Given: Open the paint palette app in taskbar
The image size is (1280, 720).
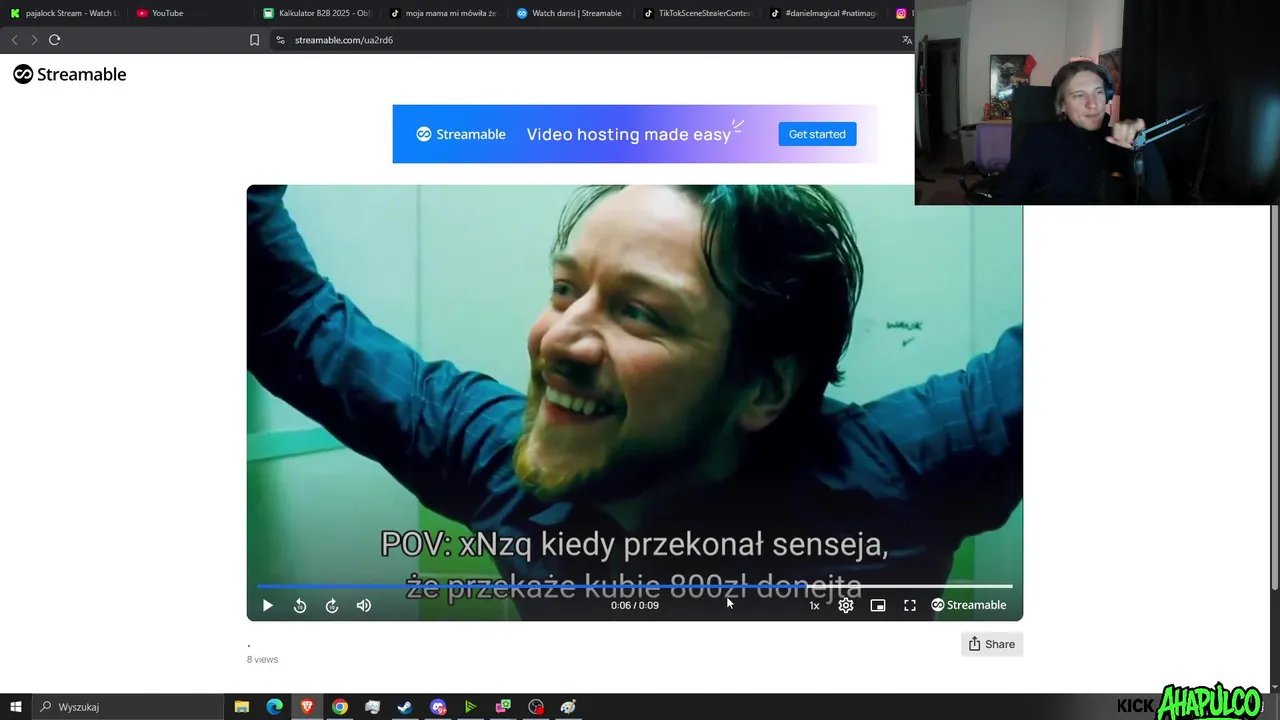Looking at the screenshot, I should [568, 707].
